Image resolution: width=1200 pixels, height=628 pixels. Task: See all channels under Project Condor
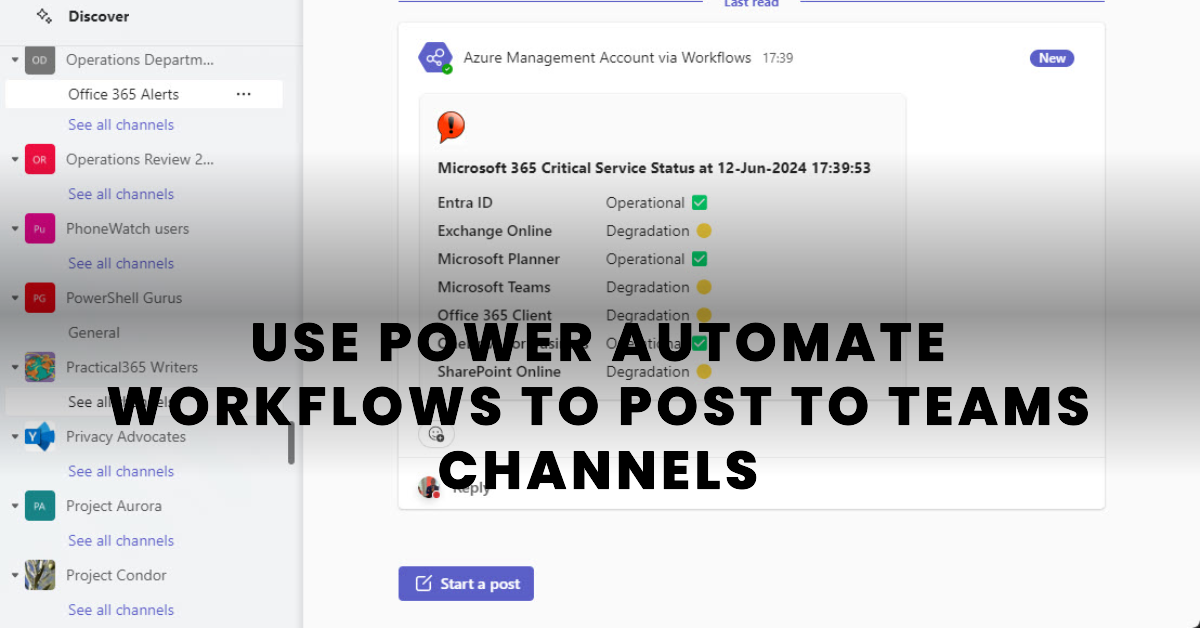coord(121,610)
